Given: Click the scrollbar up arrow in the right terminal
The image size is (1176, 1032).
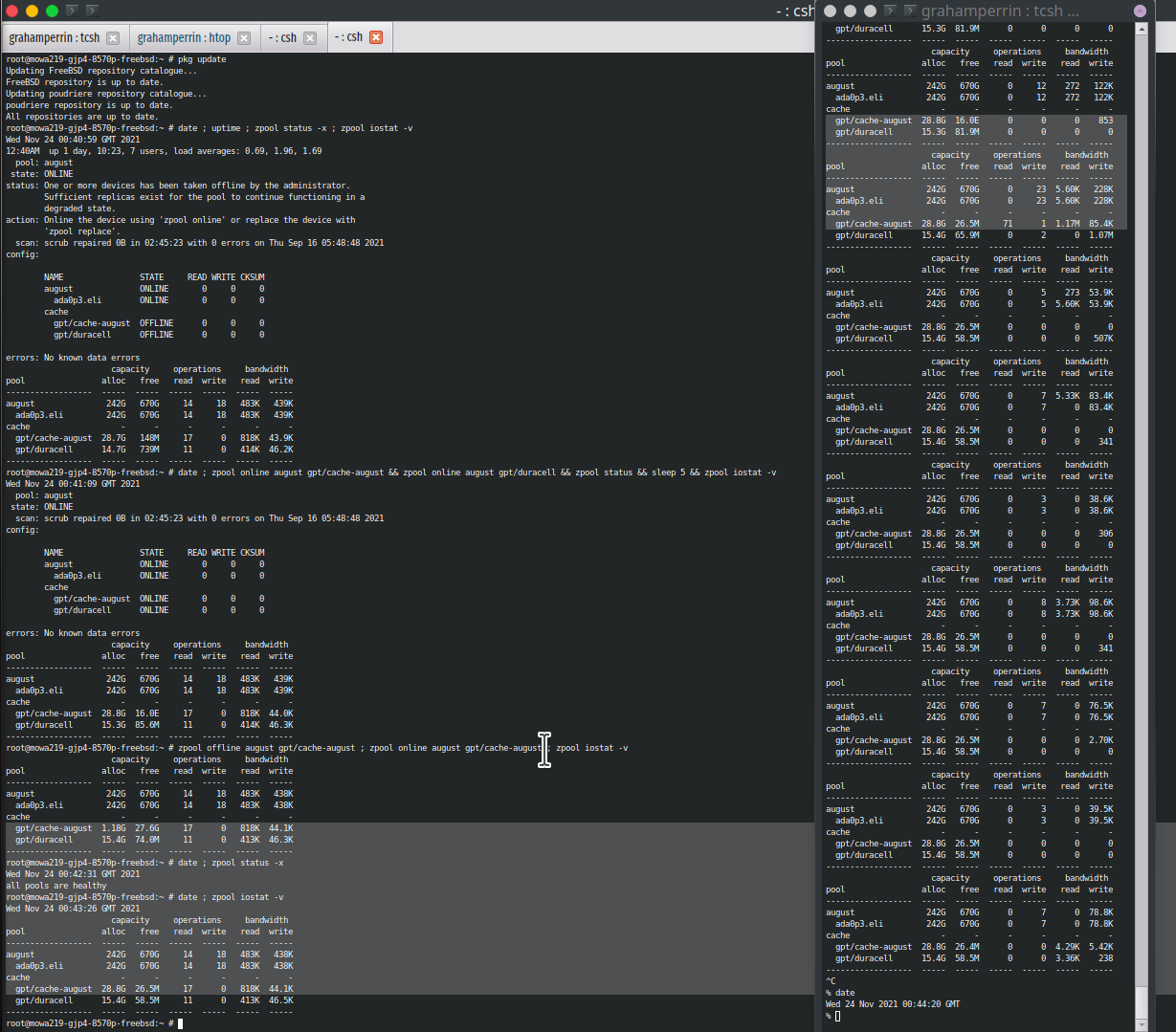Looking at the screenshot, I should 1142,29.
